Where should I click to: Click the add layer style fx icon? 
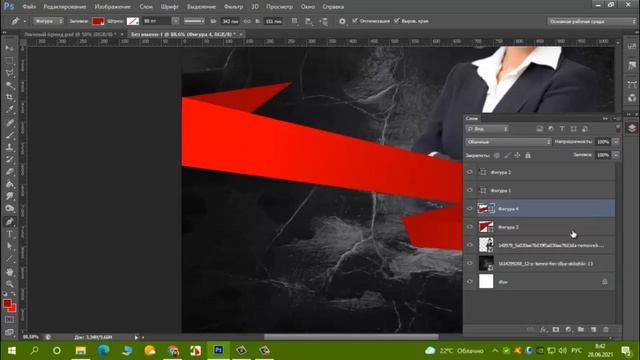point(543,330)
